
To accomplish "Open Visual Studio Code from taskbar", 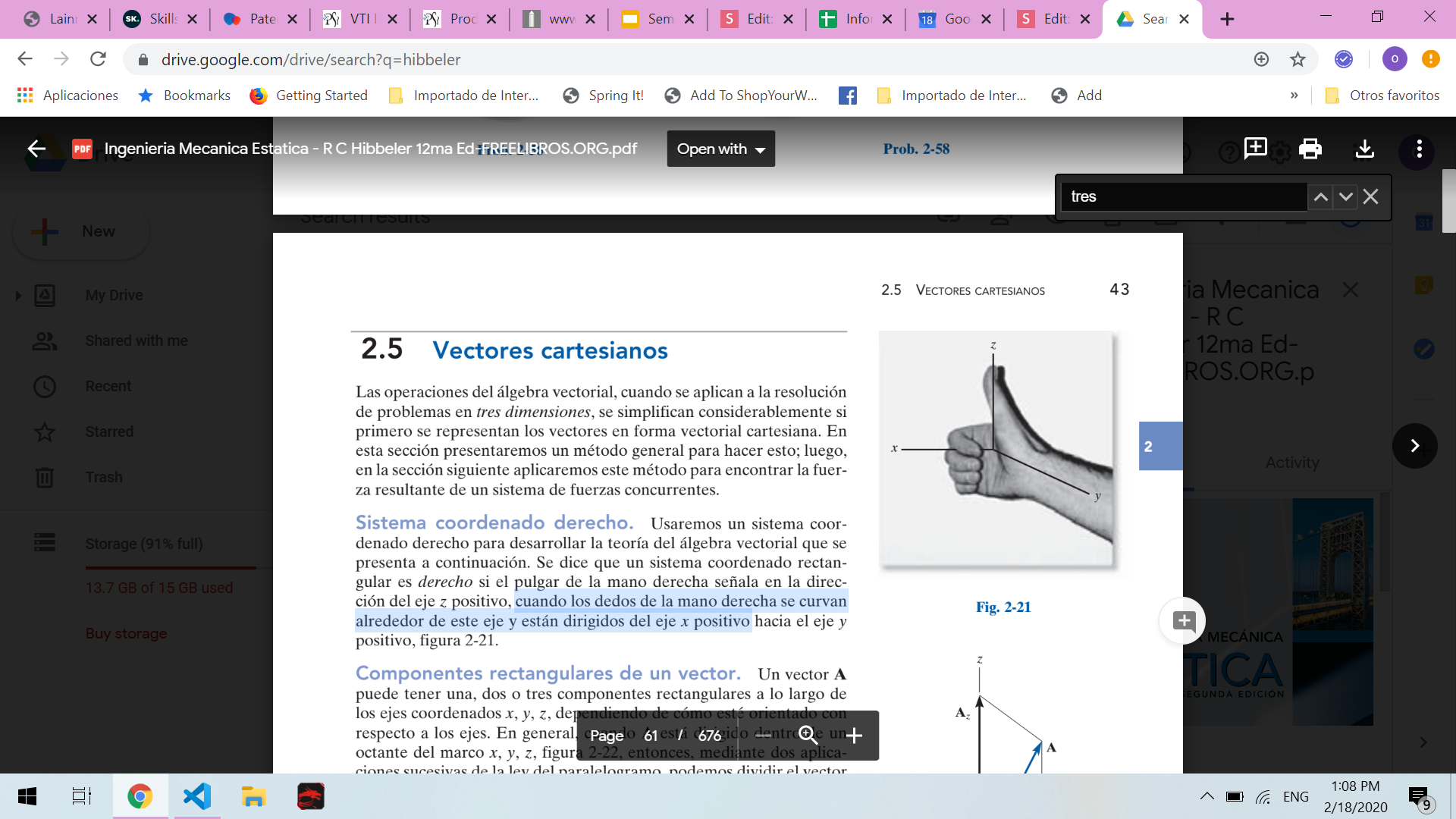I will pos(197,796).
